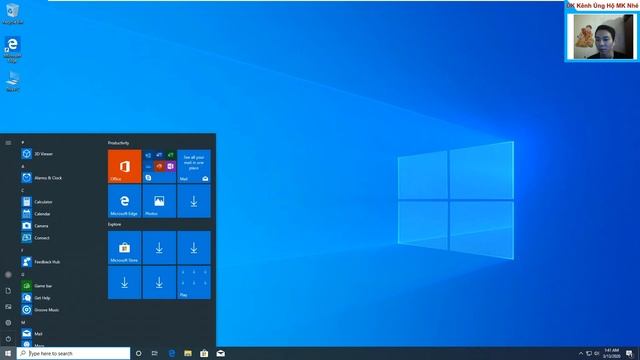This screenshot has height=360, width=640.
Task: Click the taskbar clock and date
Action: coord(611,353)
